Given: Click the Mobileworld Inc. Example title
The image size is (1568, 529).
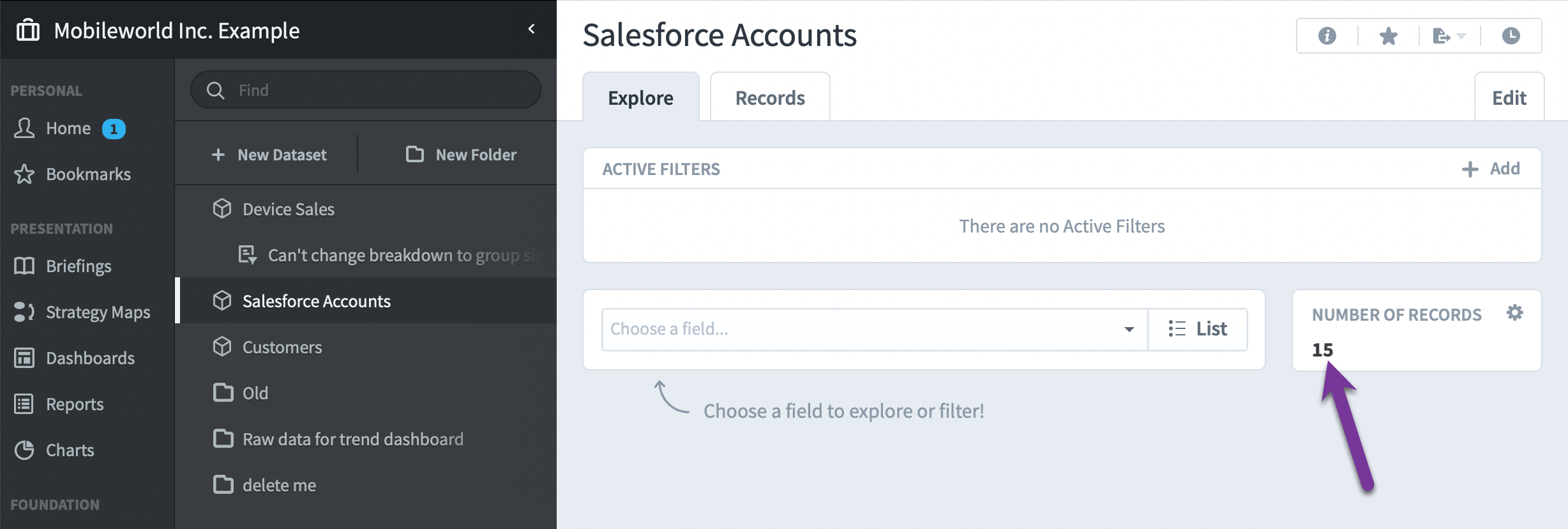Looking at the screenshot, I should point(177,30).
